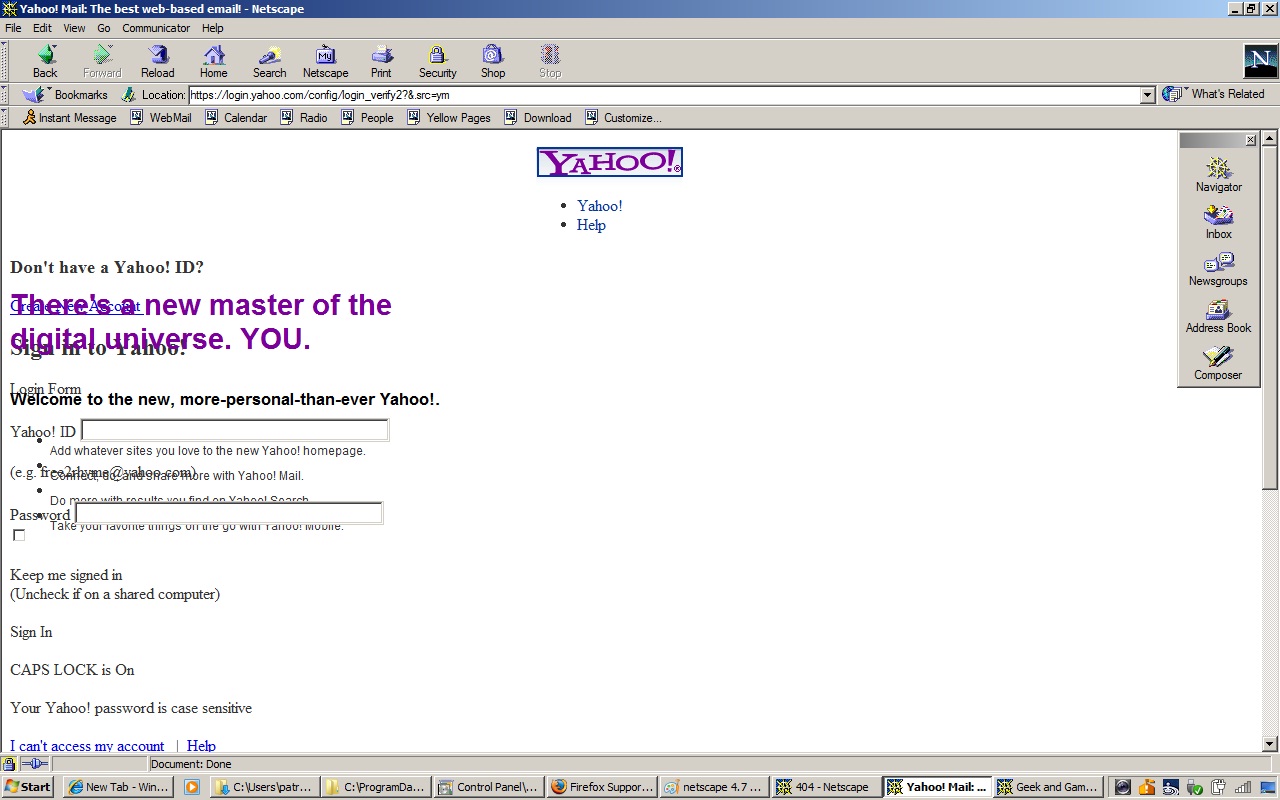Switch to the 404 - Netscape taskbar window
The height and width of the screenshot is (800, 1280).
(827, 787)
